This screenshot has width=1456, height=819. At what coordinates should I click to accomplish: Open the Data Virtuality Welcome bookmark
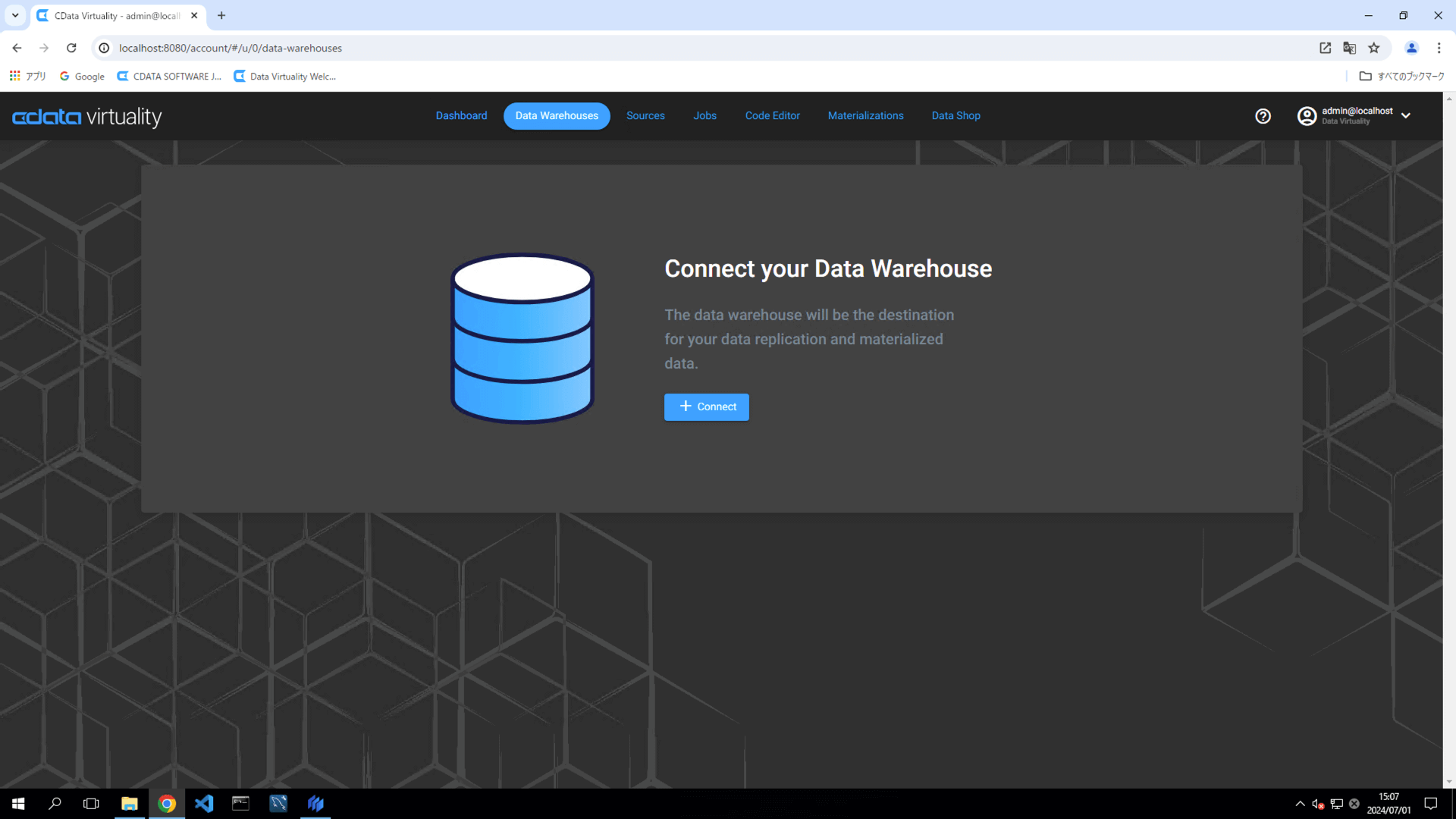285,77
